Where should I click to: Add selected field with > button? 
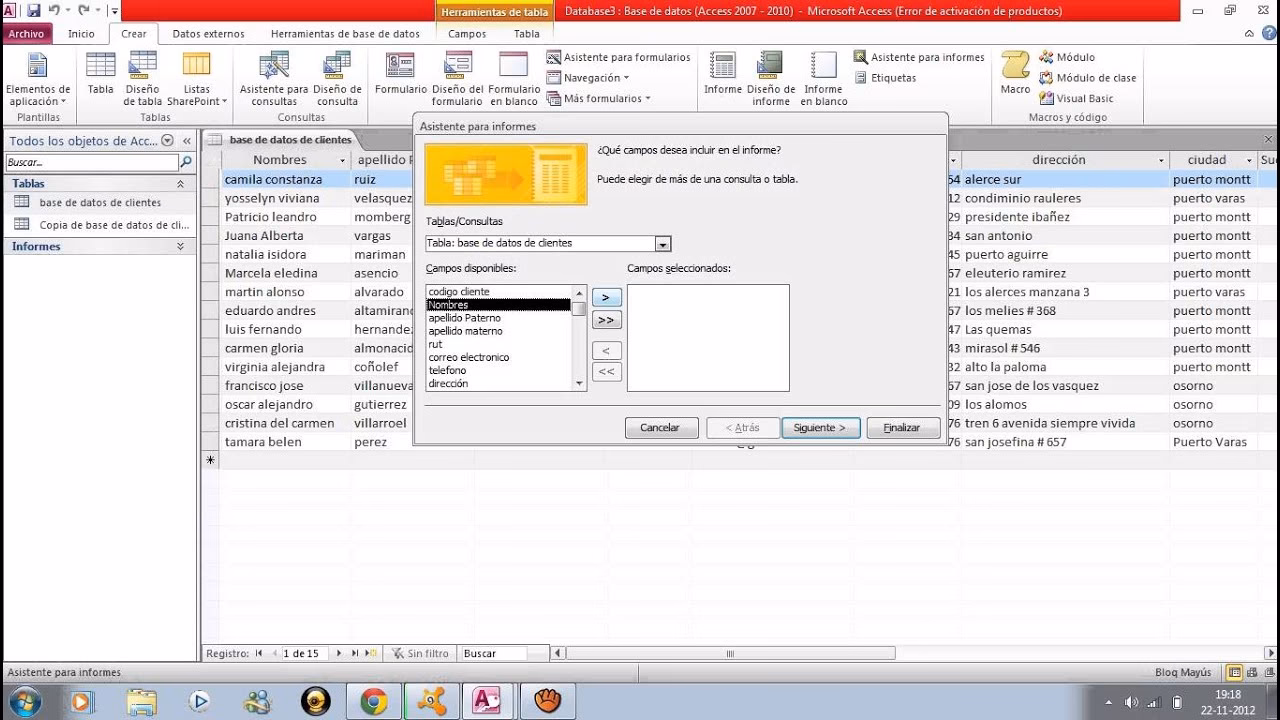pos(606,298)
